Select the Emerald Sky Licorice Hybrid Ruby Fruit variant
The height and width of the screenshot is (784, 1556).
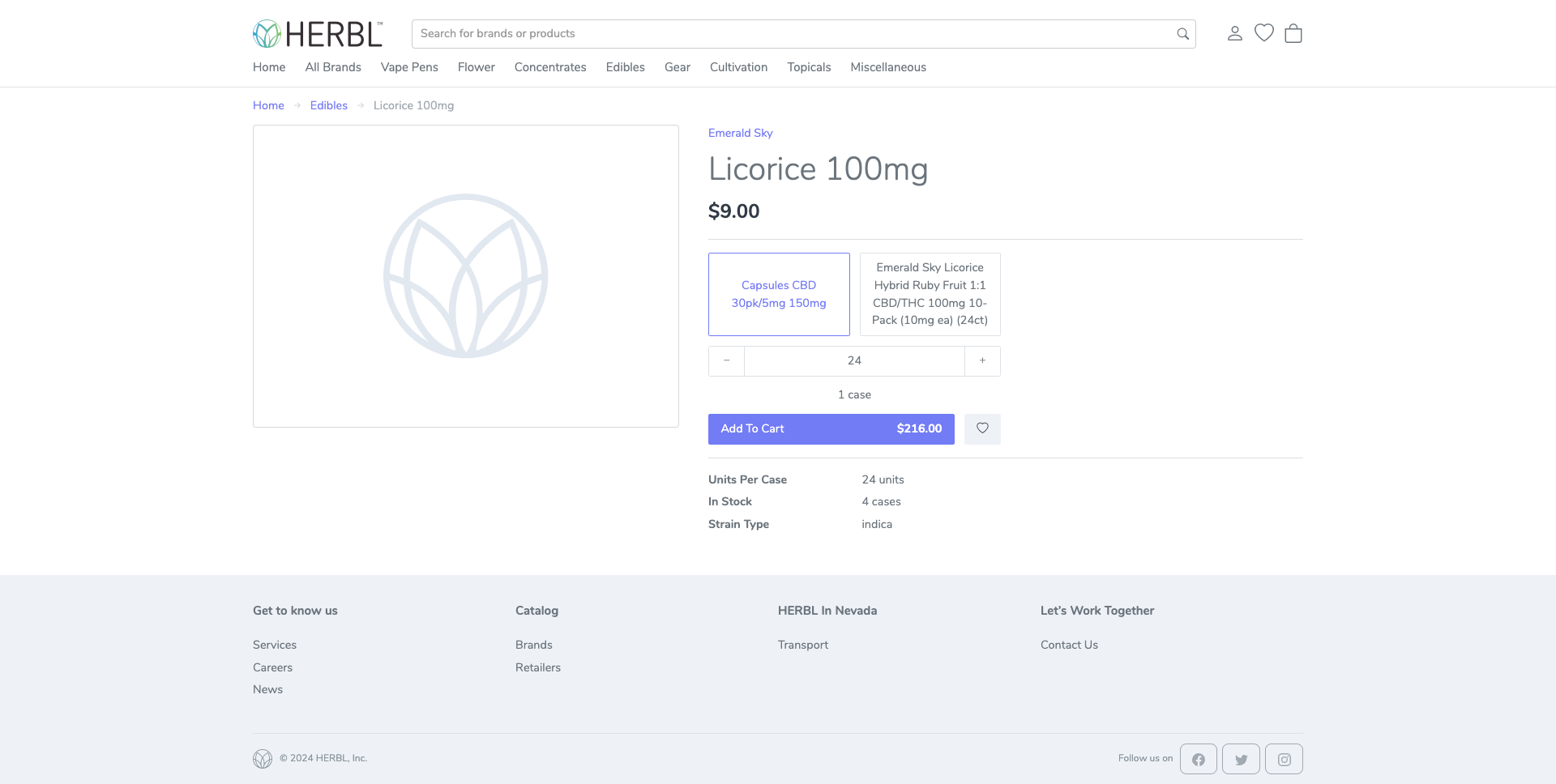pos(930,294)
